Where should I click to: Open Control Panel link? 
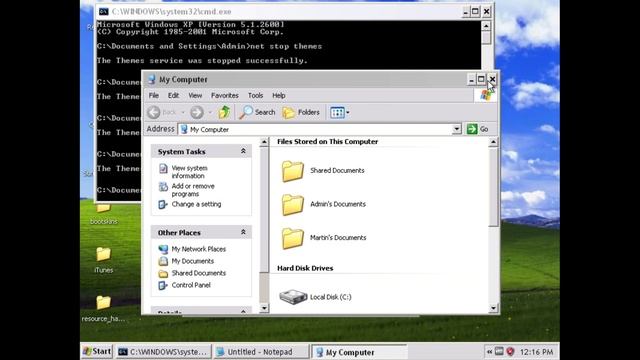tap(191, 285)
